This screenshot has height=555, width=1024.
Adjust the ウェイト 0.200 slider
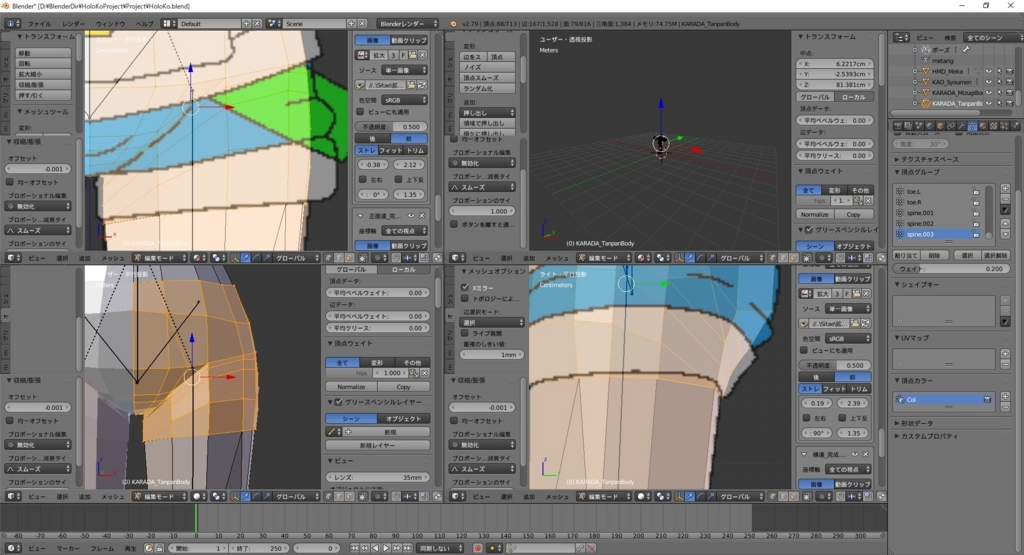coord(952,268)
